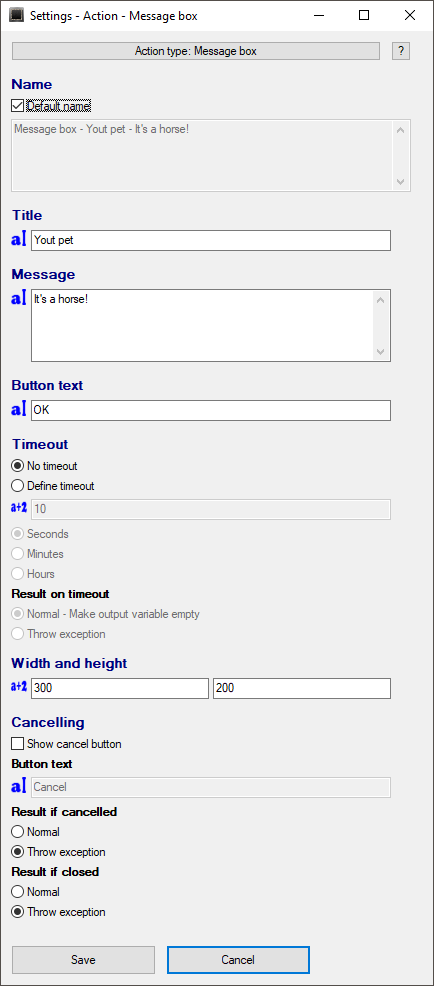Viewport: 434px width, 986px height.
Task: Click the text-mode icon next to OK field
Action: tap(19, 410)
